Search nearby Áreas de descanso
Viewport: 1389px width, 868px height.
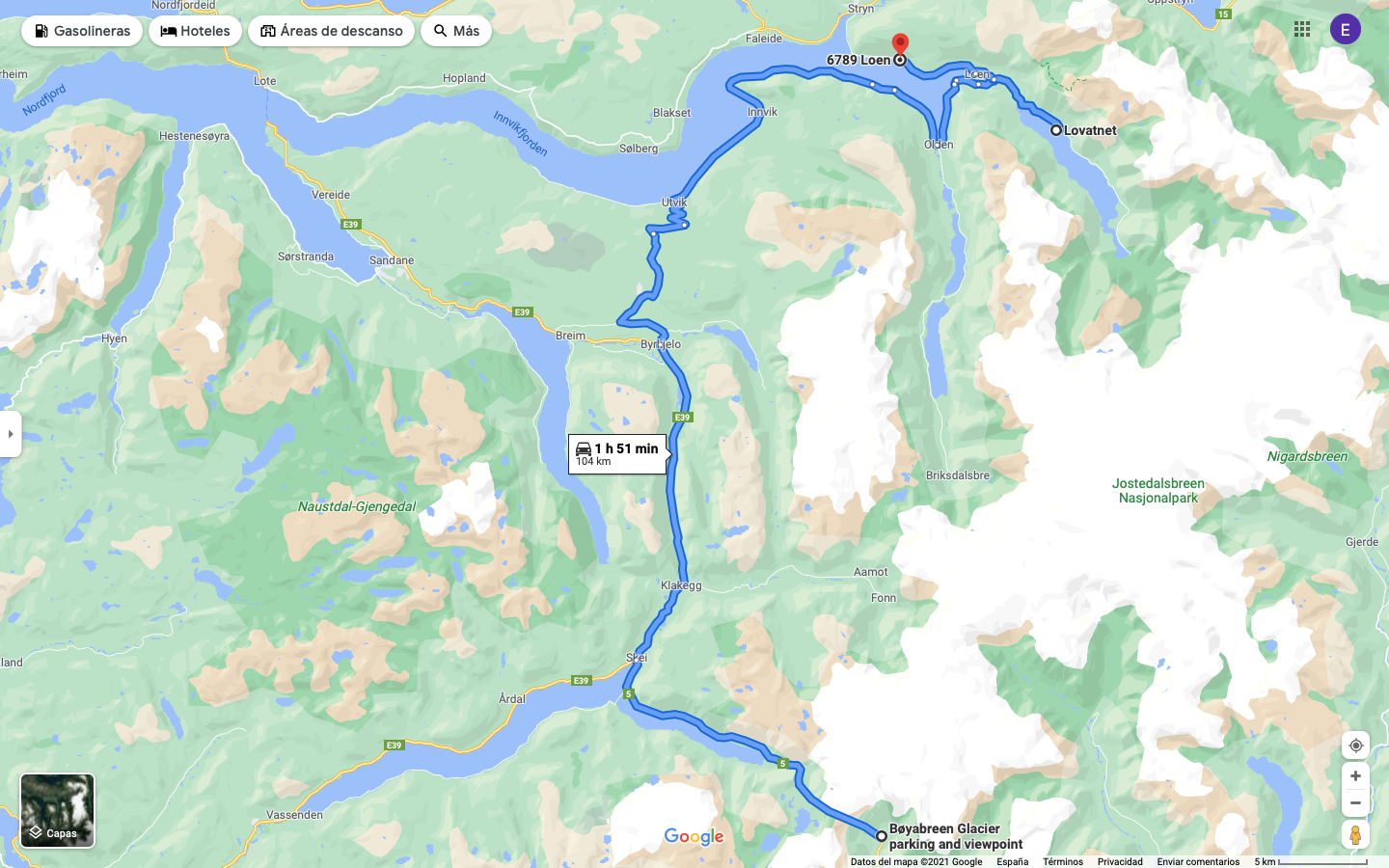coord(331,31)
